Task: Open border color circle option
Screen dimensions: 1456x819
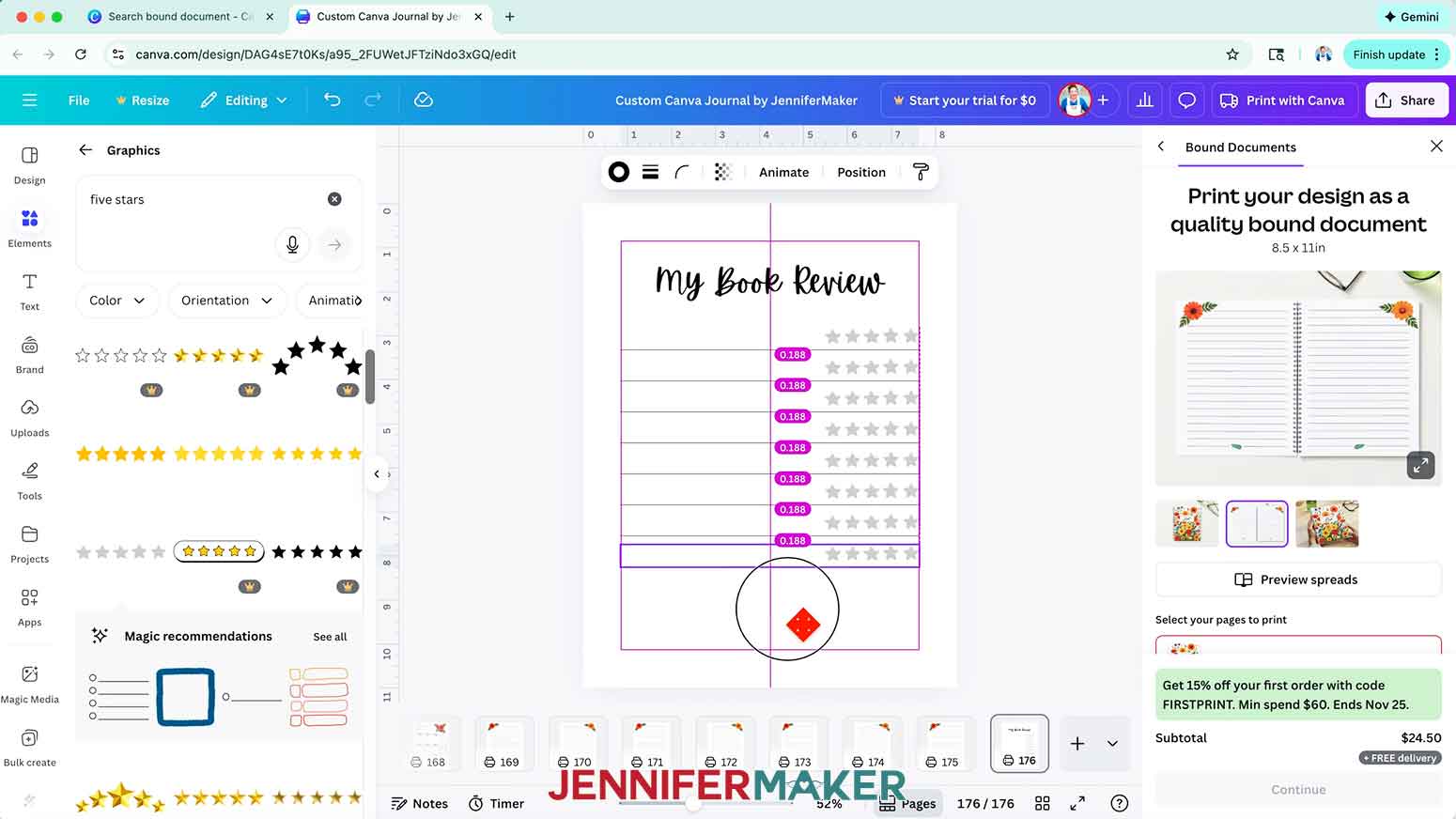Action: point(618,172)
